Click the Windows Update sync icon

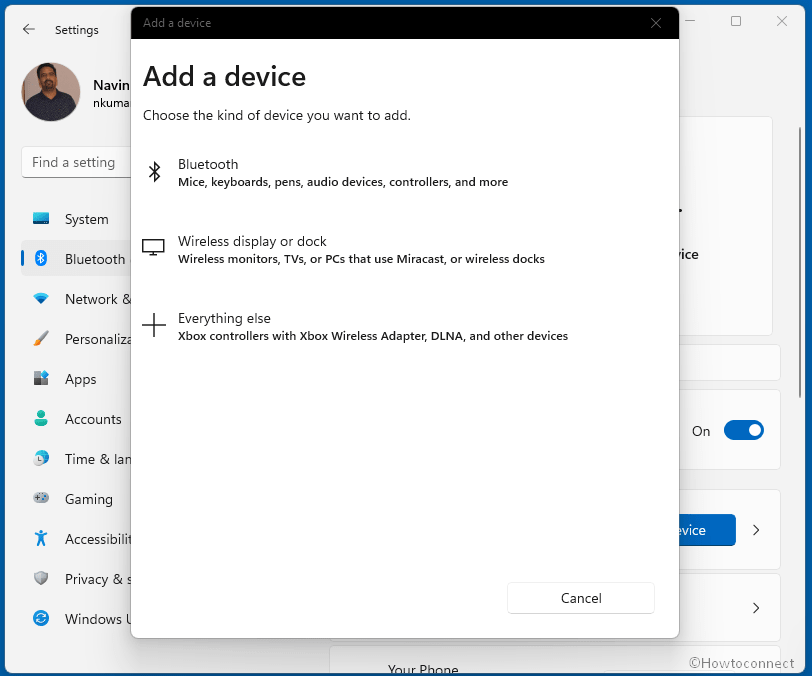[x=41, y=618]
